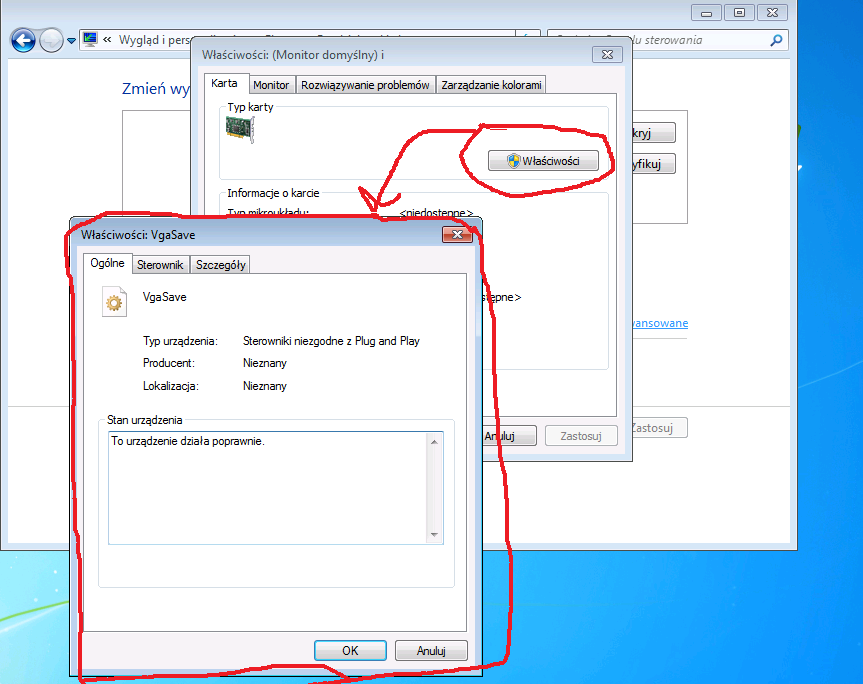Image resolution: width=863 pixels, height=684 pixels.
Task: Click the Back arrow navigation button
Action: [x=23, y=40]
